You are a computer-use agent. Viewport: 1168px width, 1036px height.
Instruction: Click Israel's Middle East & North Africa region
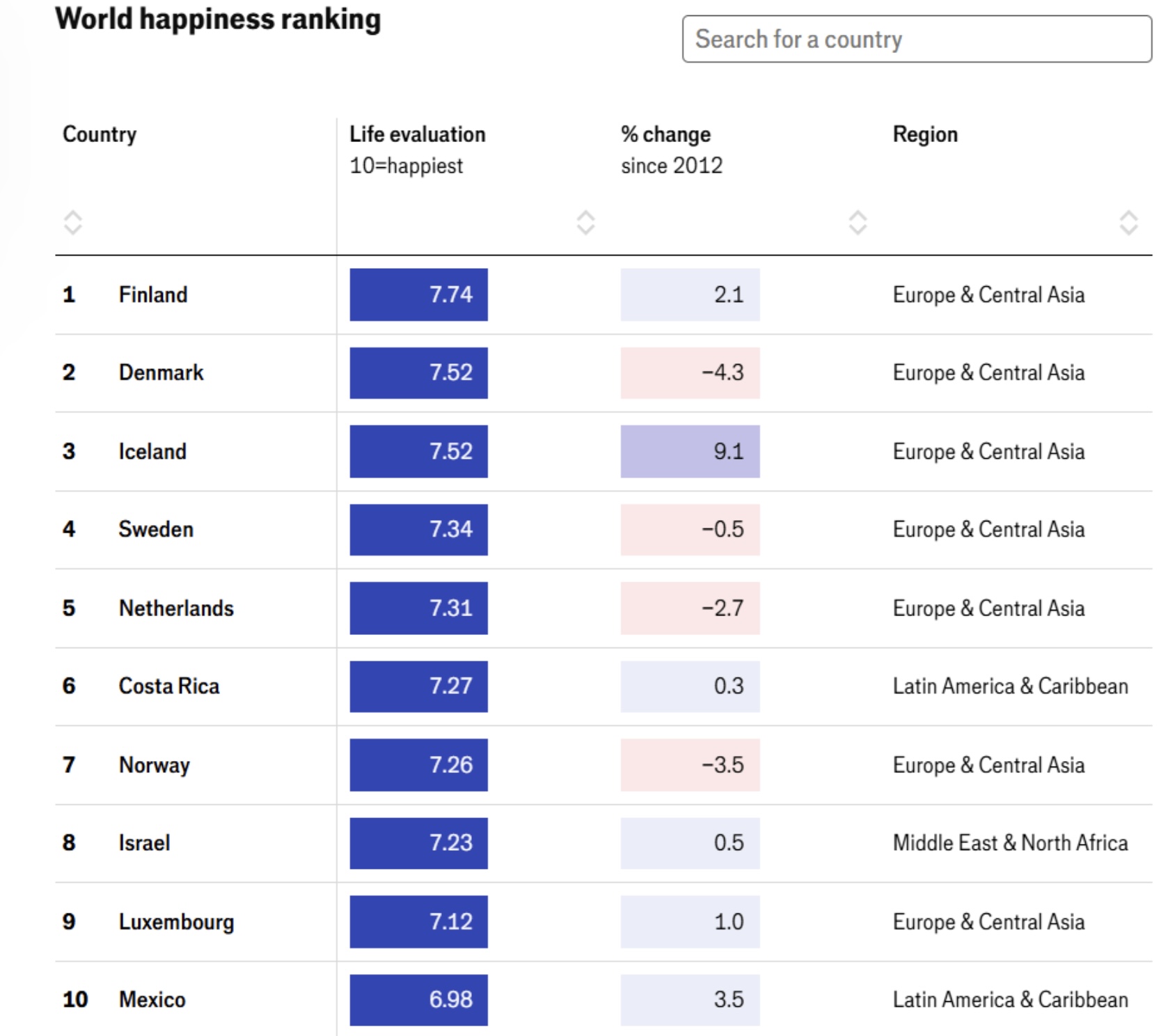click(x=1010, y=843)
